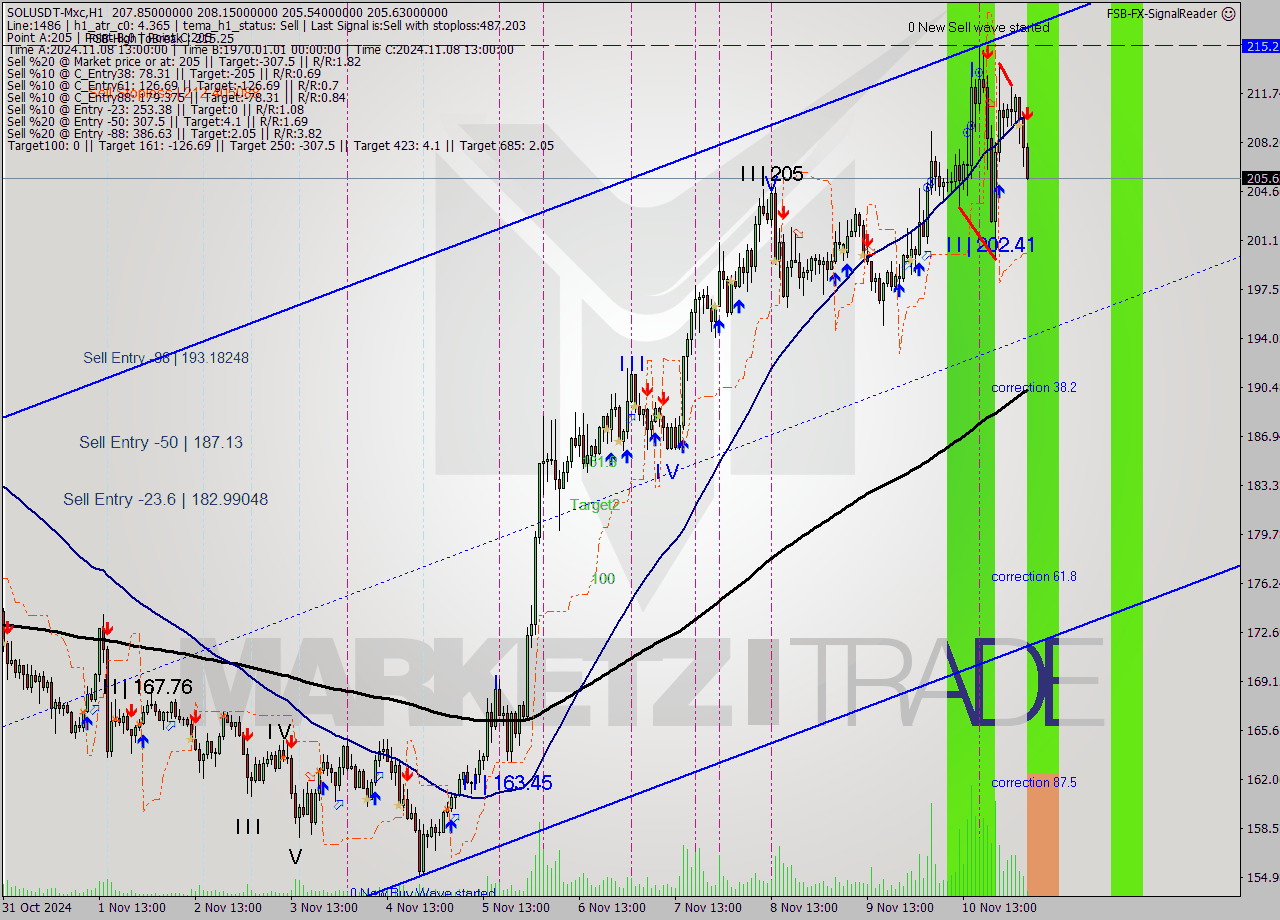Click the 'II 167.76' wave label
The image size is (1280, 920).
click(x=148, y=687)
